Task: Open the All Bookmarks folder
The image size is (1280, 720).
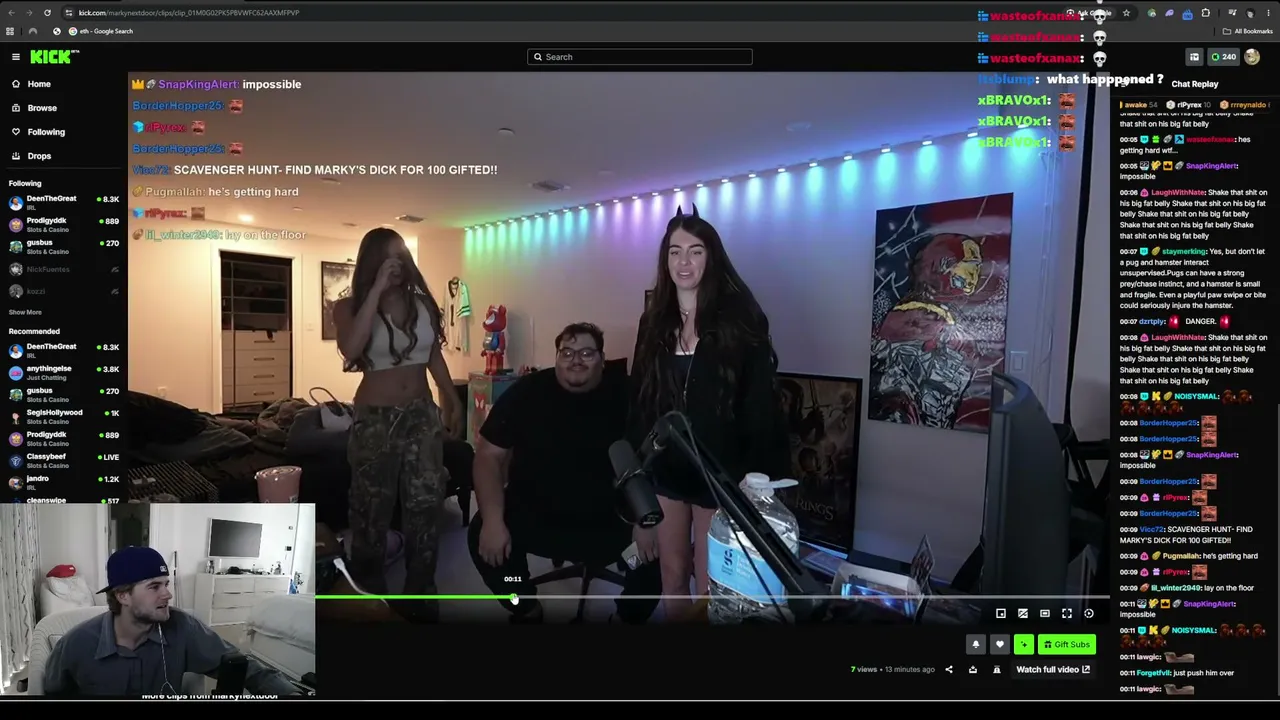Action: coord(1248,31)
